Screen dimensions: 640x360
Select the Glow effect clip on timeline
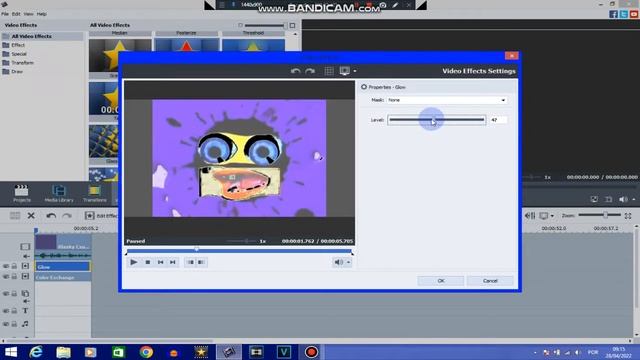[x=62, y=267]
